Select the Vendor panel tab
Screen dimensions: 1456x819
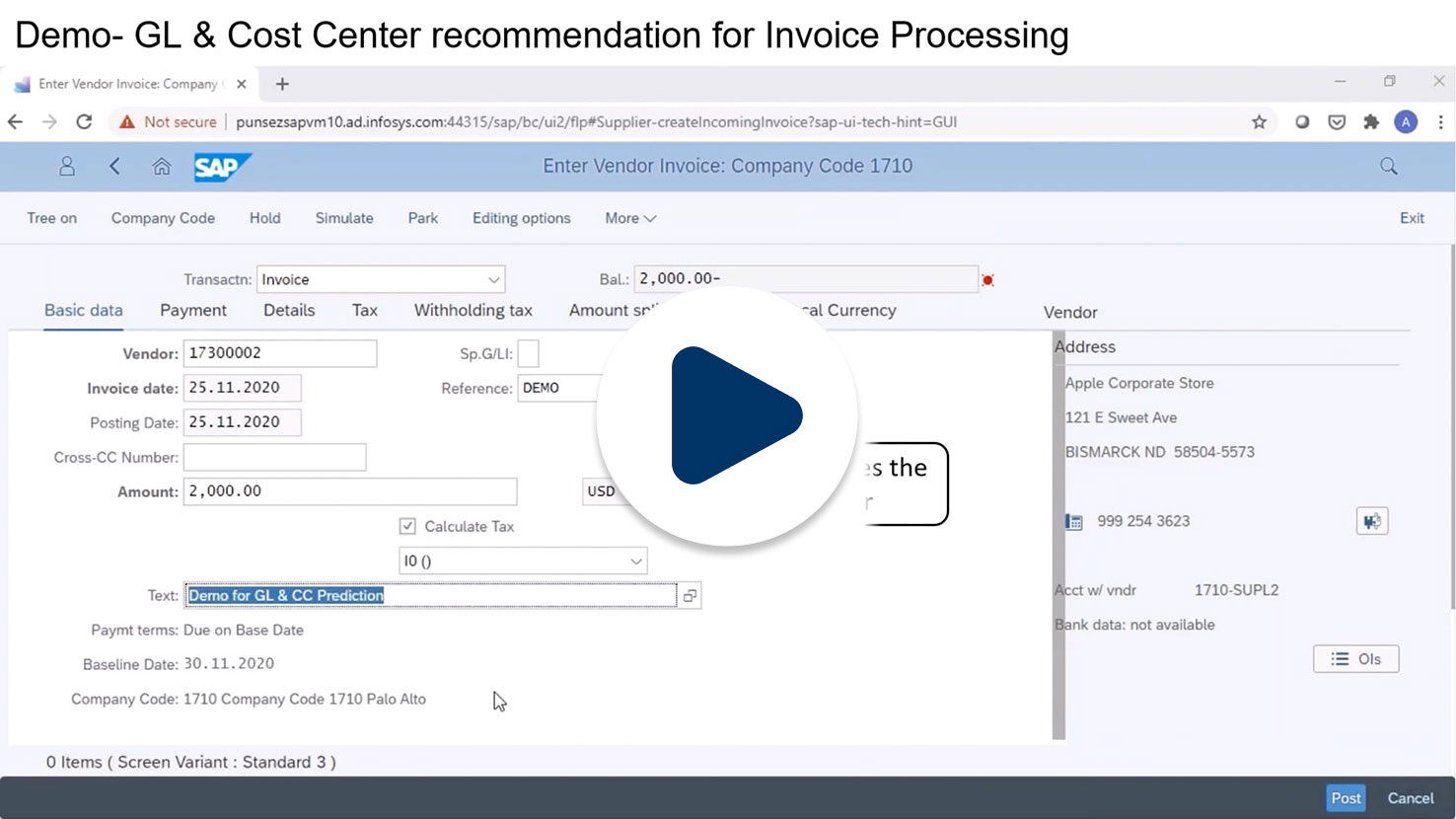pos(1070,312)
